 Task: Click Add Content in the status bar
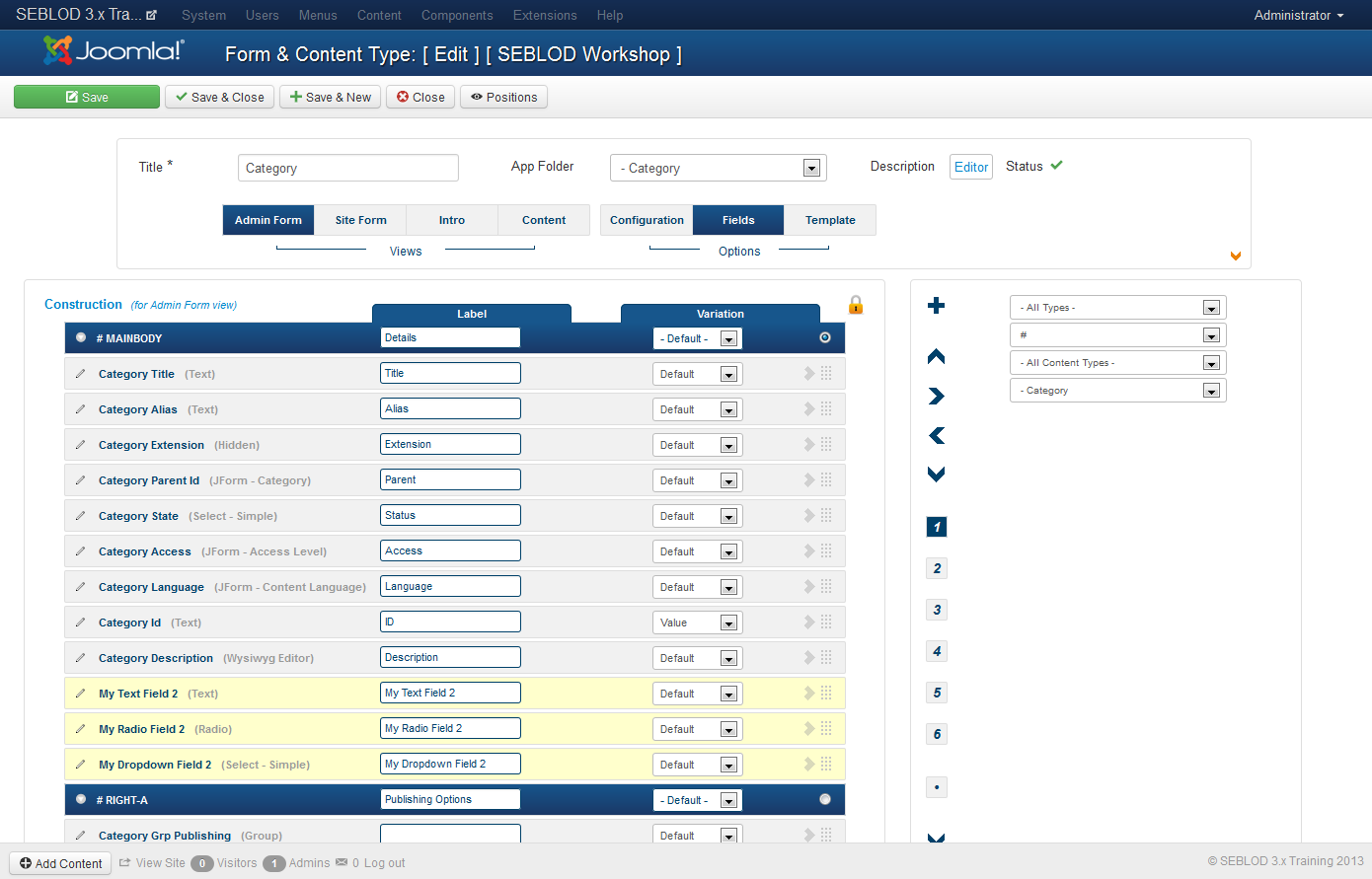point(61,863)
